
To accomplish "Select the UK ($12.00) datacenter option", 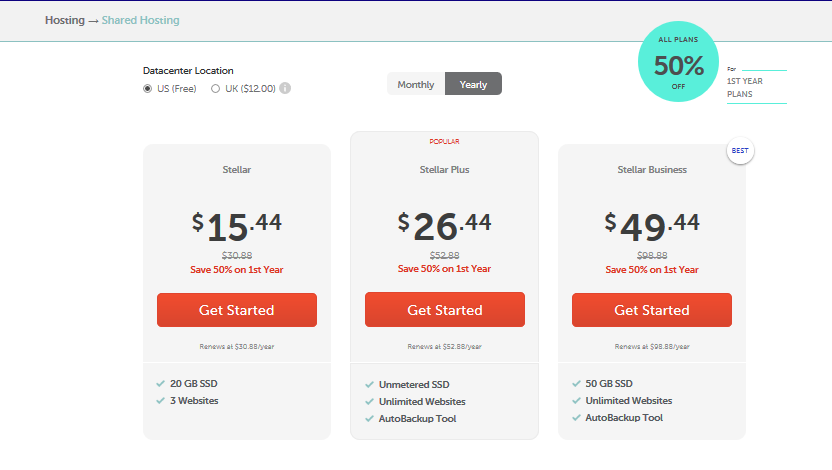I will tap(215, 89).
